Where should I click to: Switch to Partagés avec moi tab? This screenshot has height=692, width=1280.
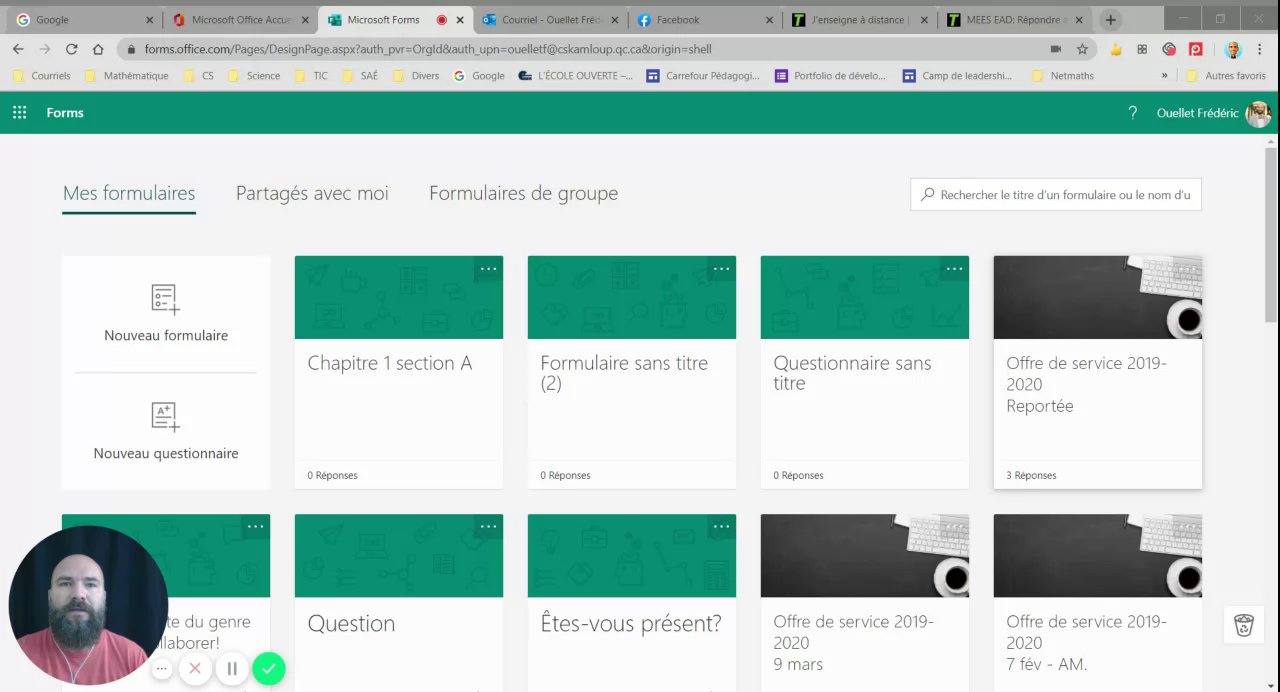(x=312, y=194)
